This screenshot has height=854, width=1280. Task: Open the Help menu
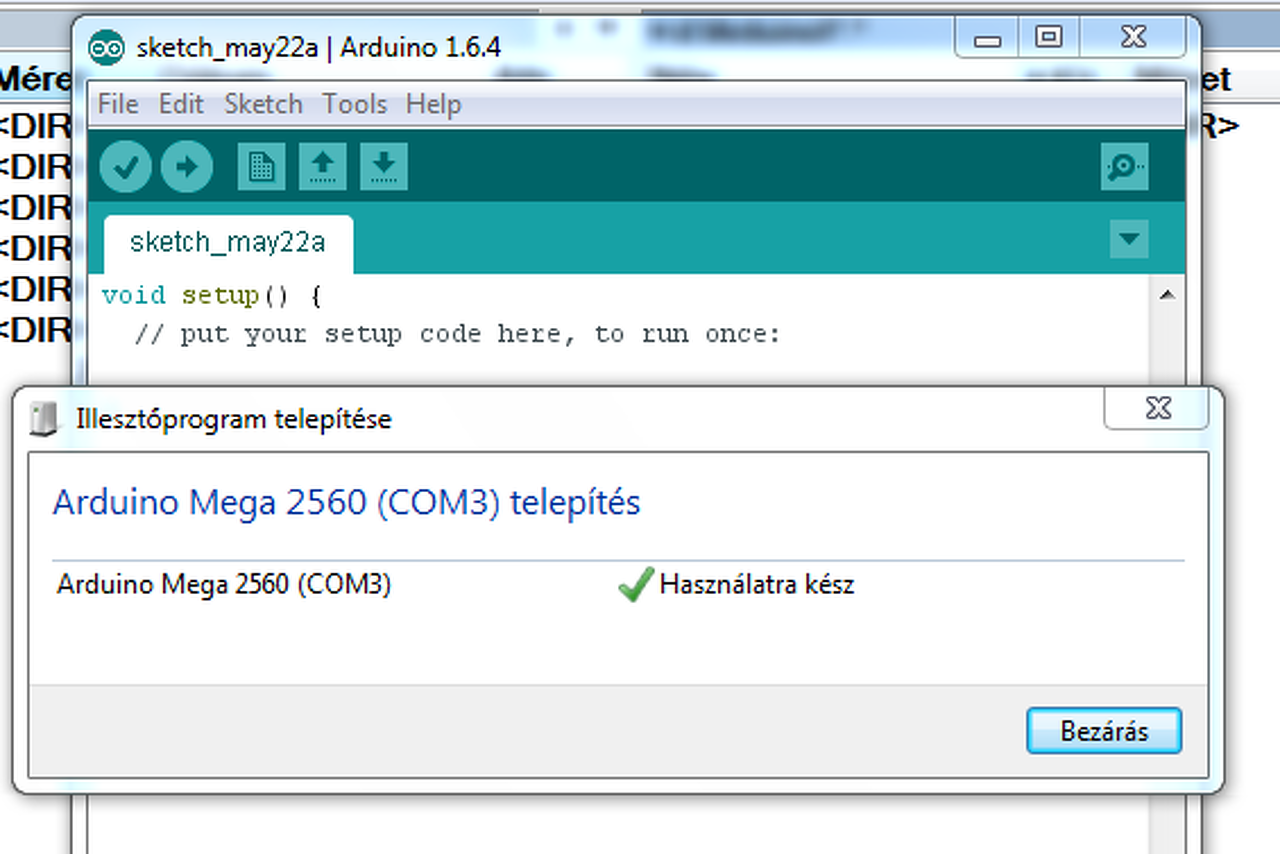coord(433,104)
